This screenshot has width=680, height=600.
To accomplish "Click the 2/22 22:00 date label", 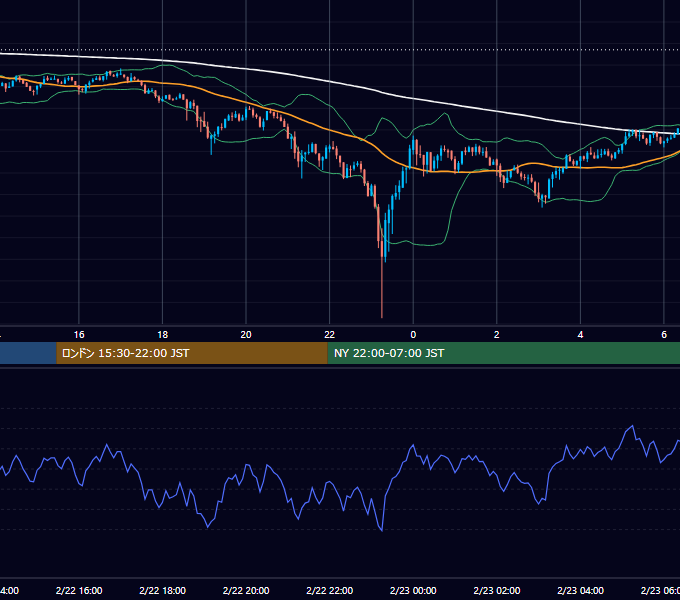I will click(x=330, y=590).
